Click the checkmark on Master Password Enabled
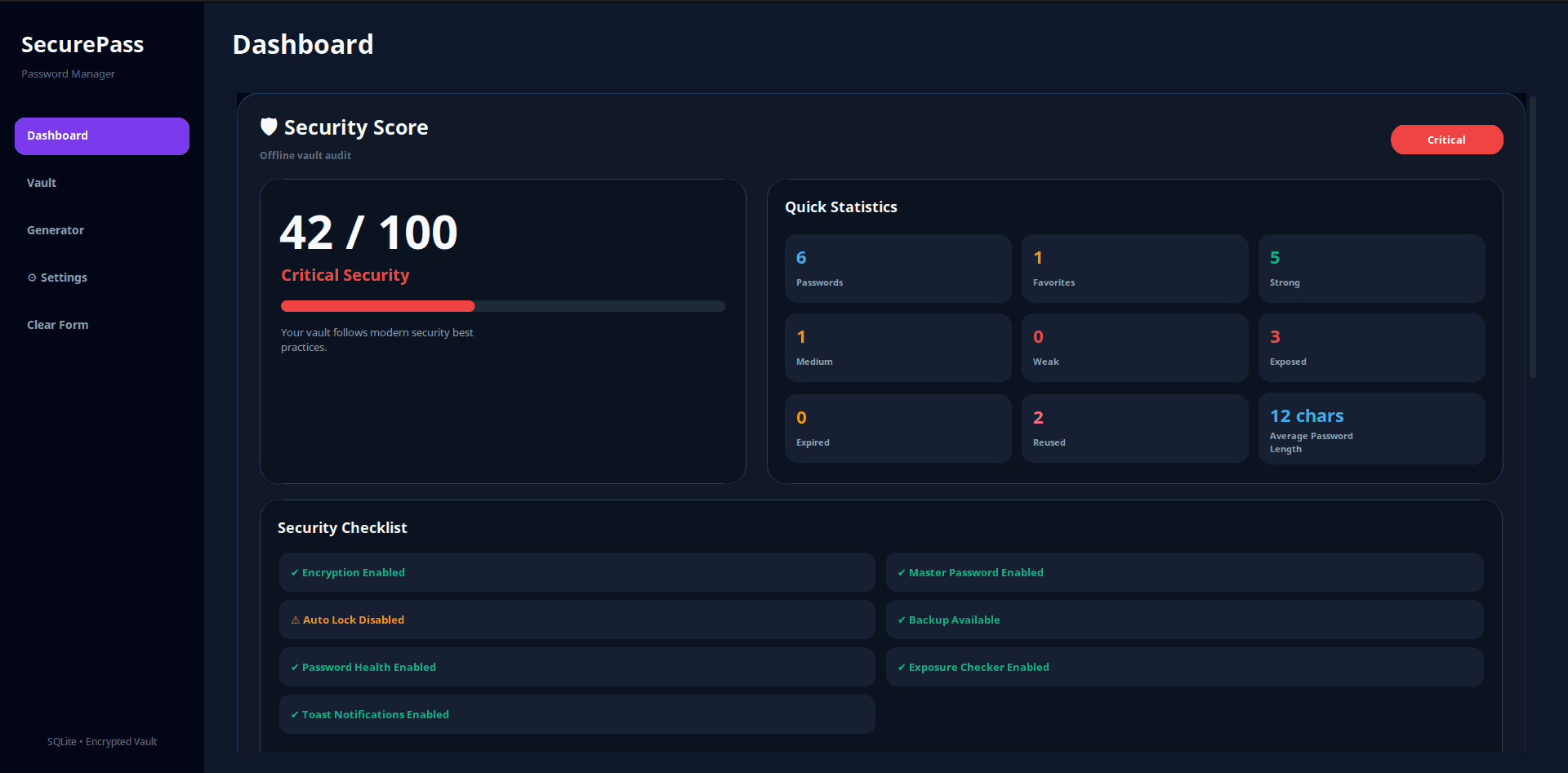The width and height of the screenshot is (1568, 773). [x=902, y=573]
